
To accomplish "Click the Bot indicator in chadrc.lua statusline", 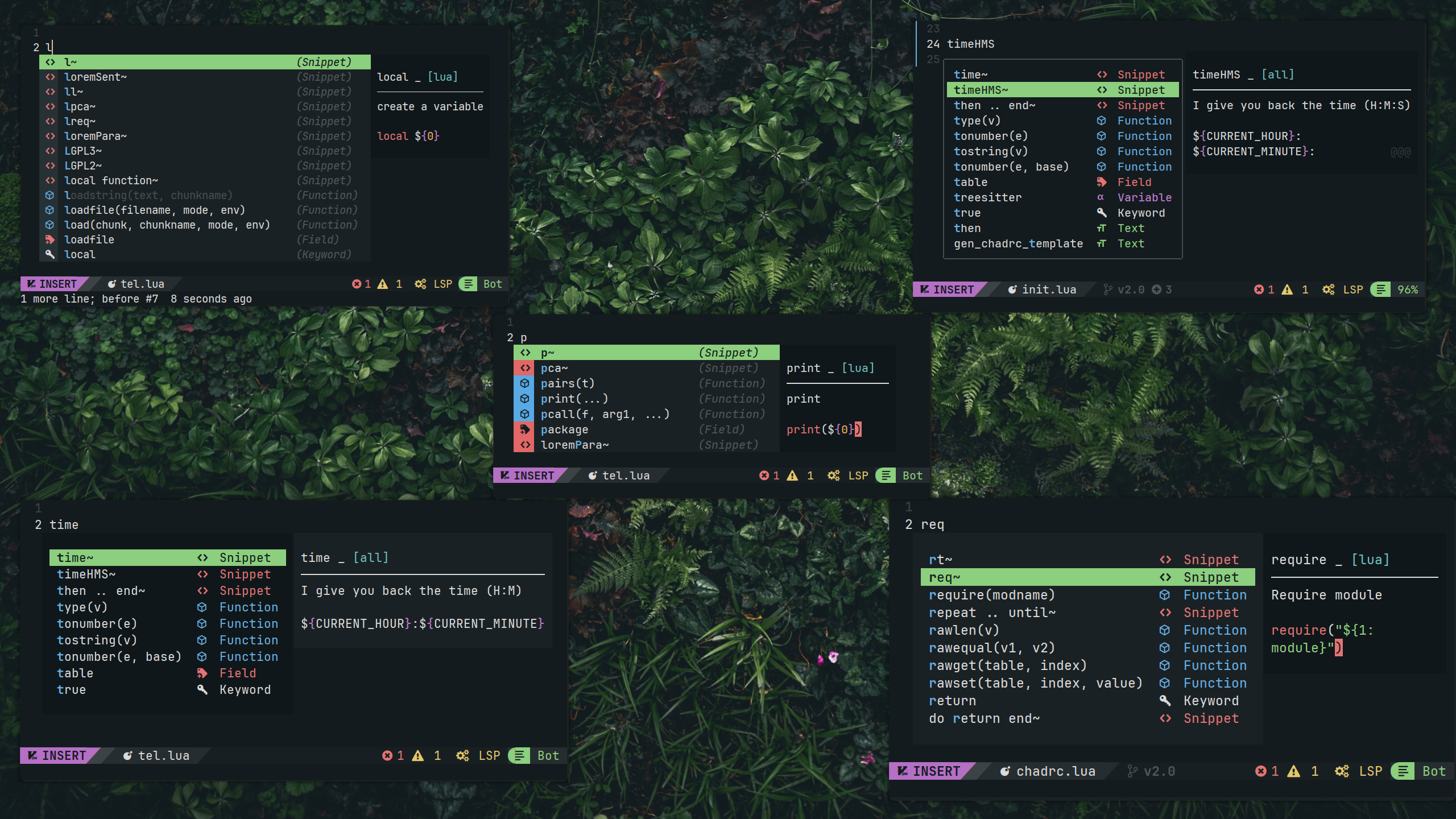I will [x=1434, y=771].
